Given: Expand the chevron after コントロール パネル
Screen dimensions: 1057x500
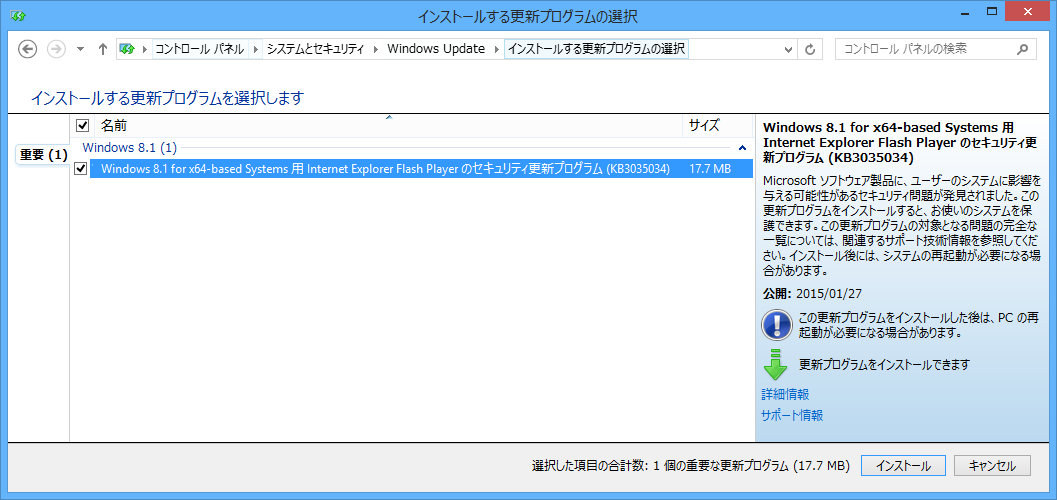Looking at the screenshot, I should coord(256,49).
